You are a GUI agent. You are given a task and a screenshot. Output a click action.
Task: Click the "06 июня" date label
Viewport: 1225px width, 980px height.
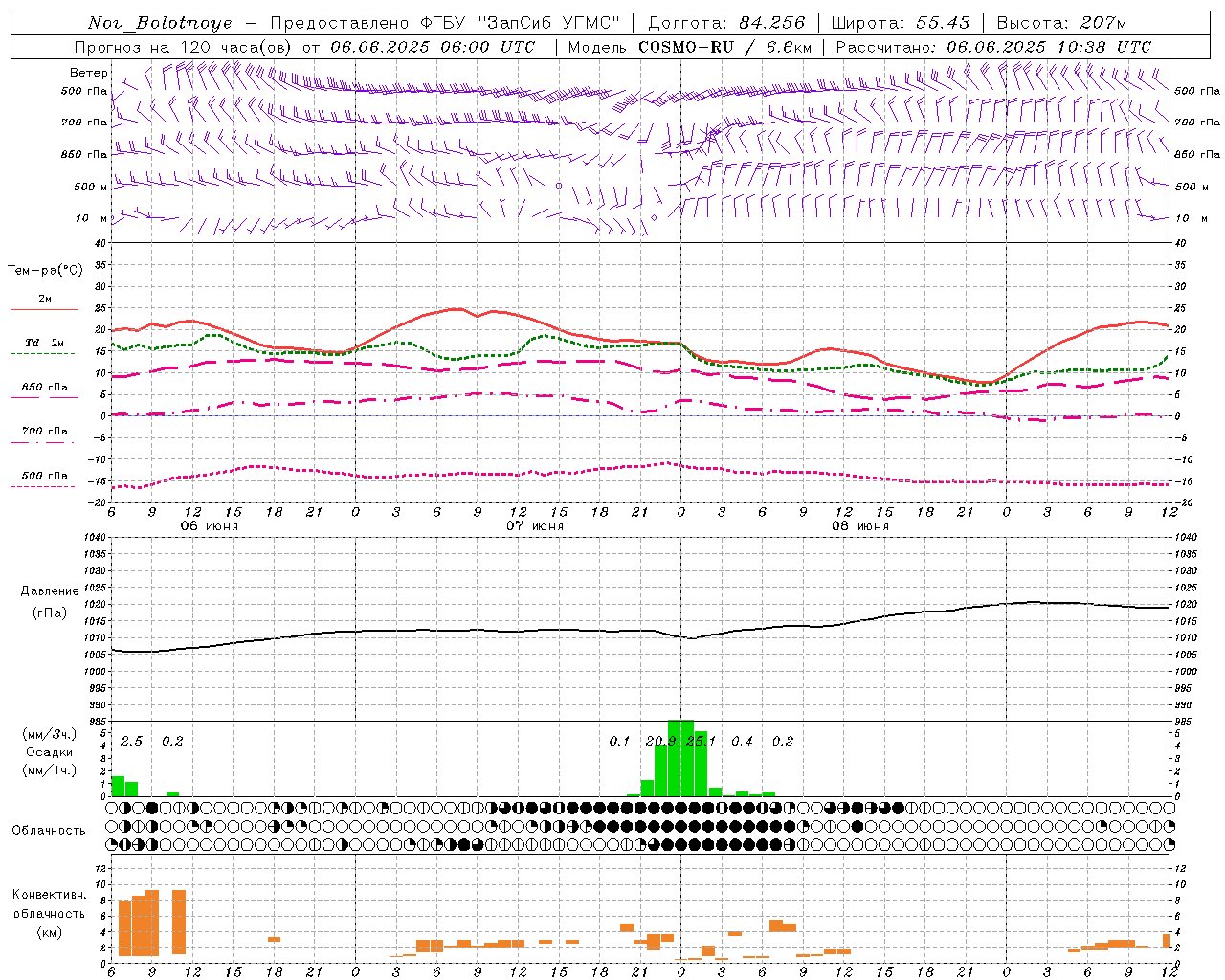(x=210, y=526)
